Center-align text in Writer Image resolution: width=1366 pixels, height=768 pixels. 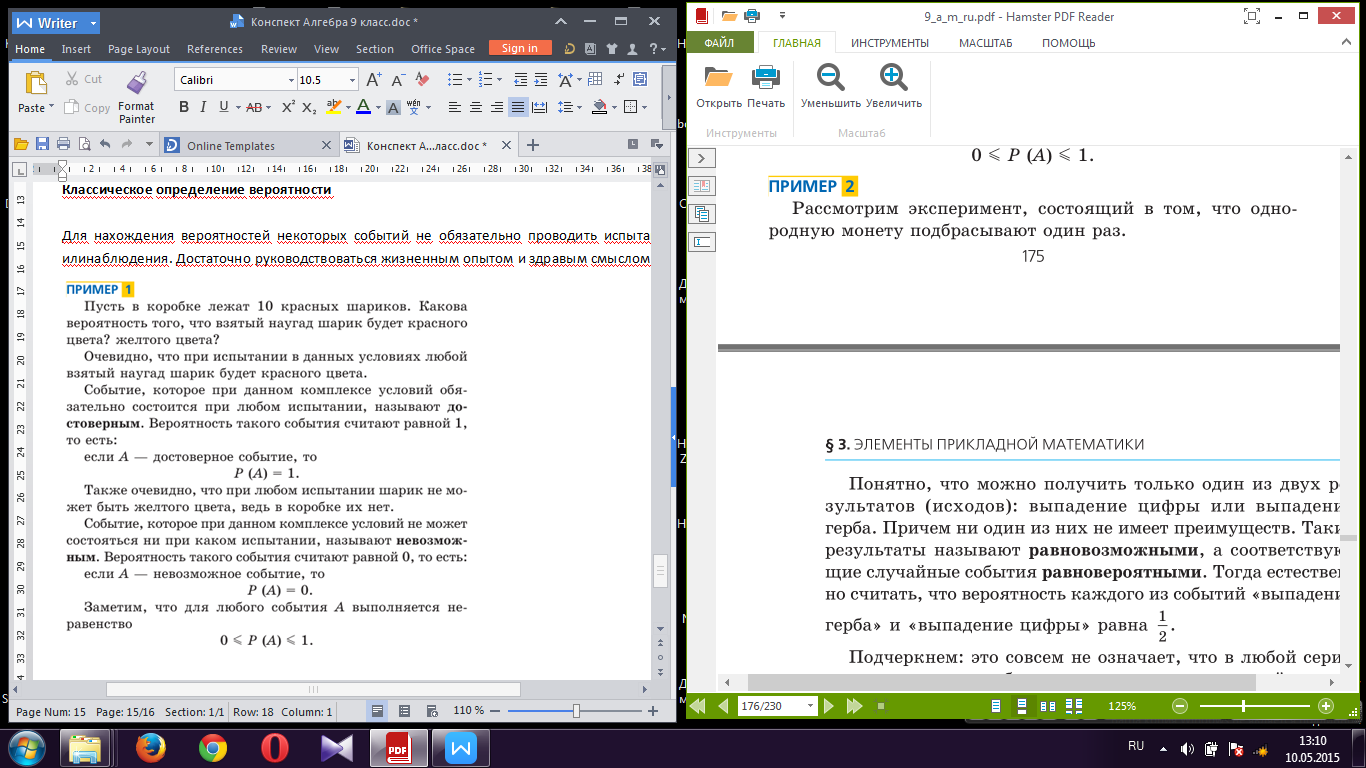[x=475, y=107]
